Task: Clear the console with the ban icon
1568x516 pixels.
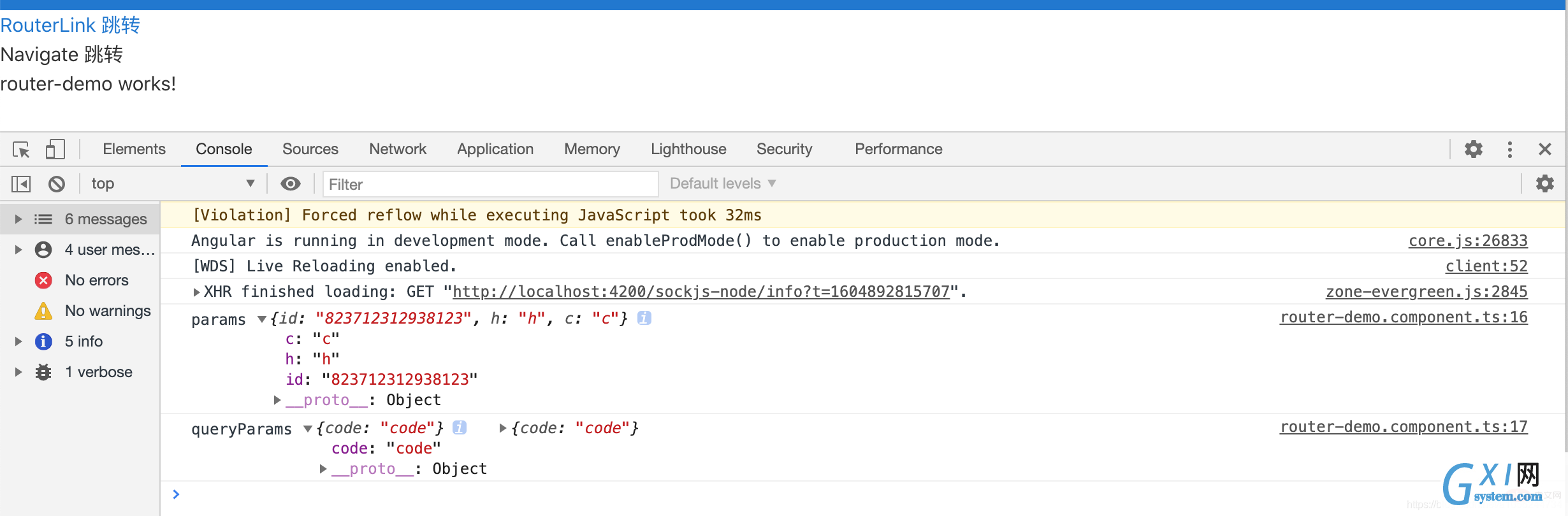Action: (x=57, y=184)
